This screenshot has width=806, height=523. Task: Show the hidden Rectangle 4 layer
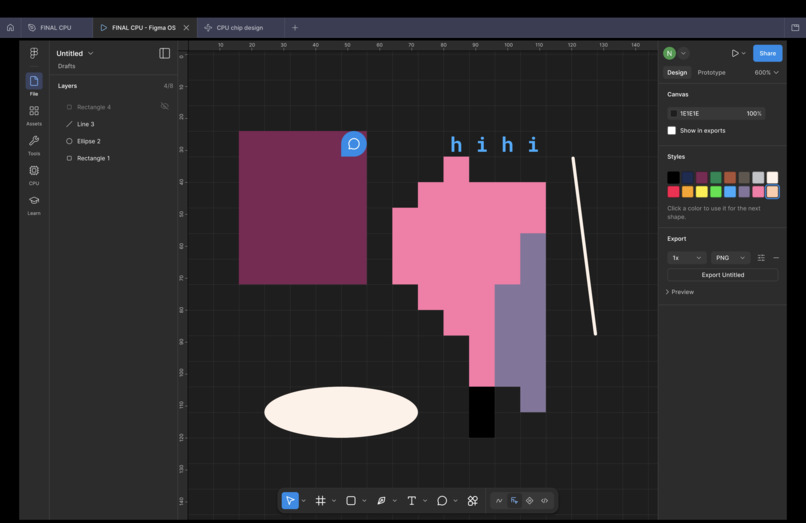click(164, 106)
